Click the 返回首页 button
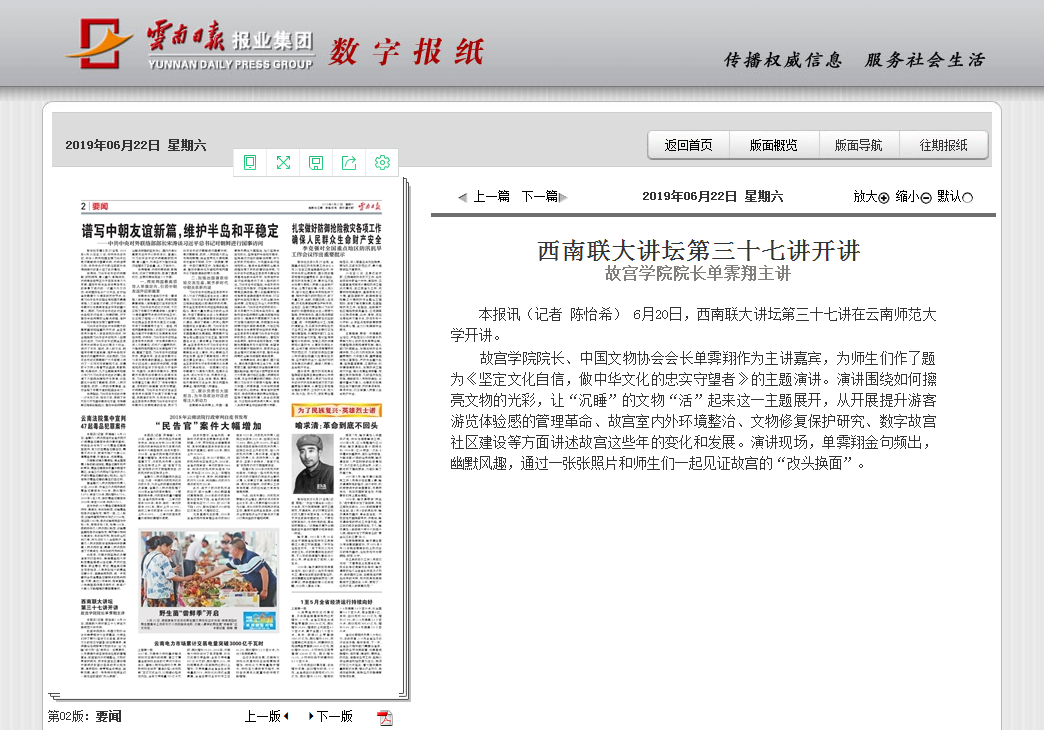Viewport: 1044px width, 730px height. click(689, 145)
